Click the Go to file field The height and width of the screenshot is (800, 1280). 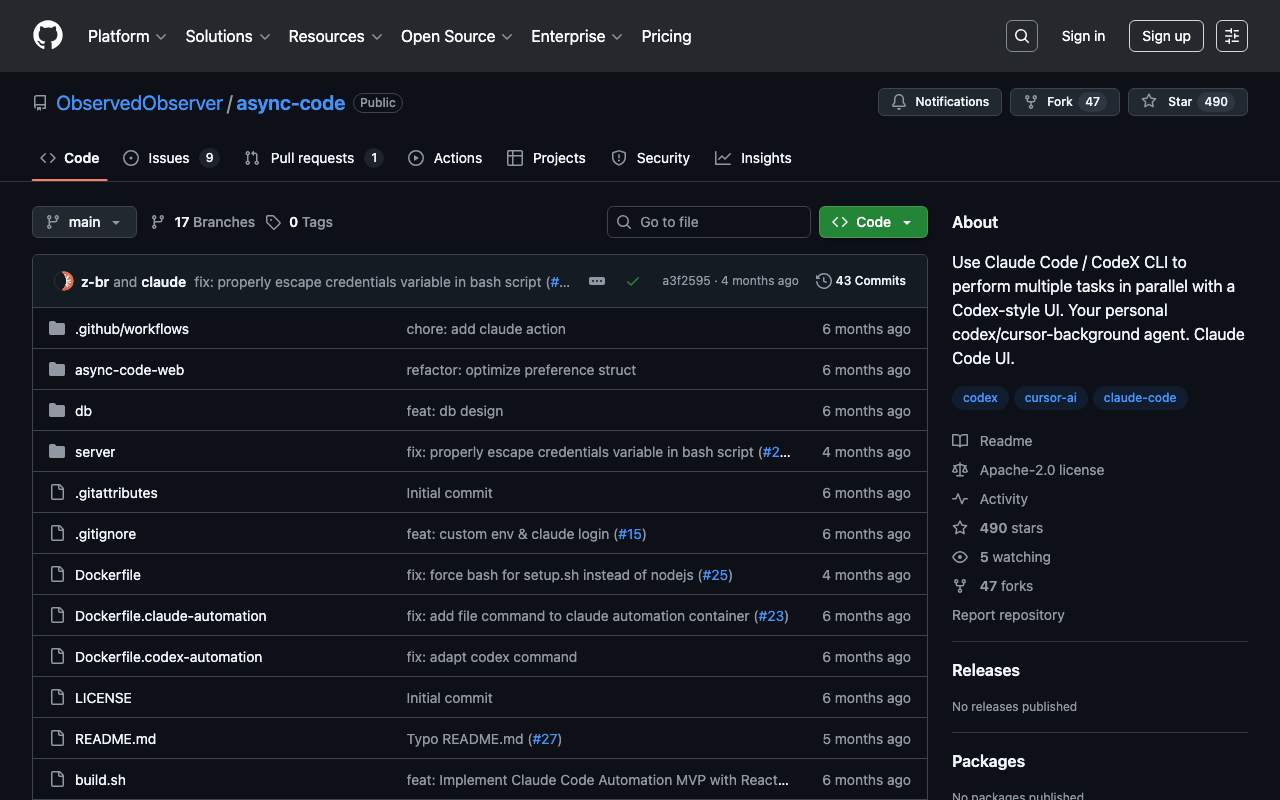(709, 222)
